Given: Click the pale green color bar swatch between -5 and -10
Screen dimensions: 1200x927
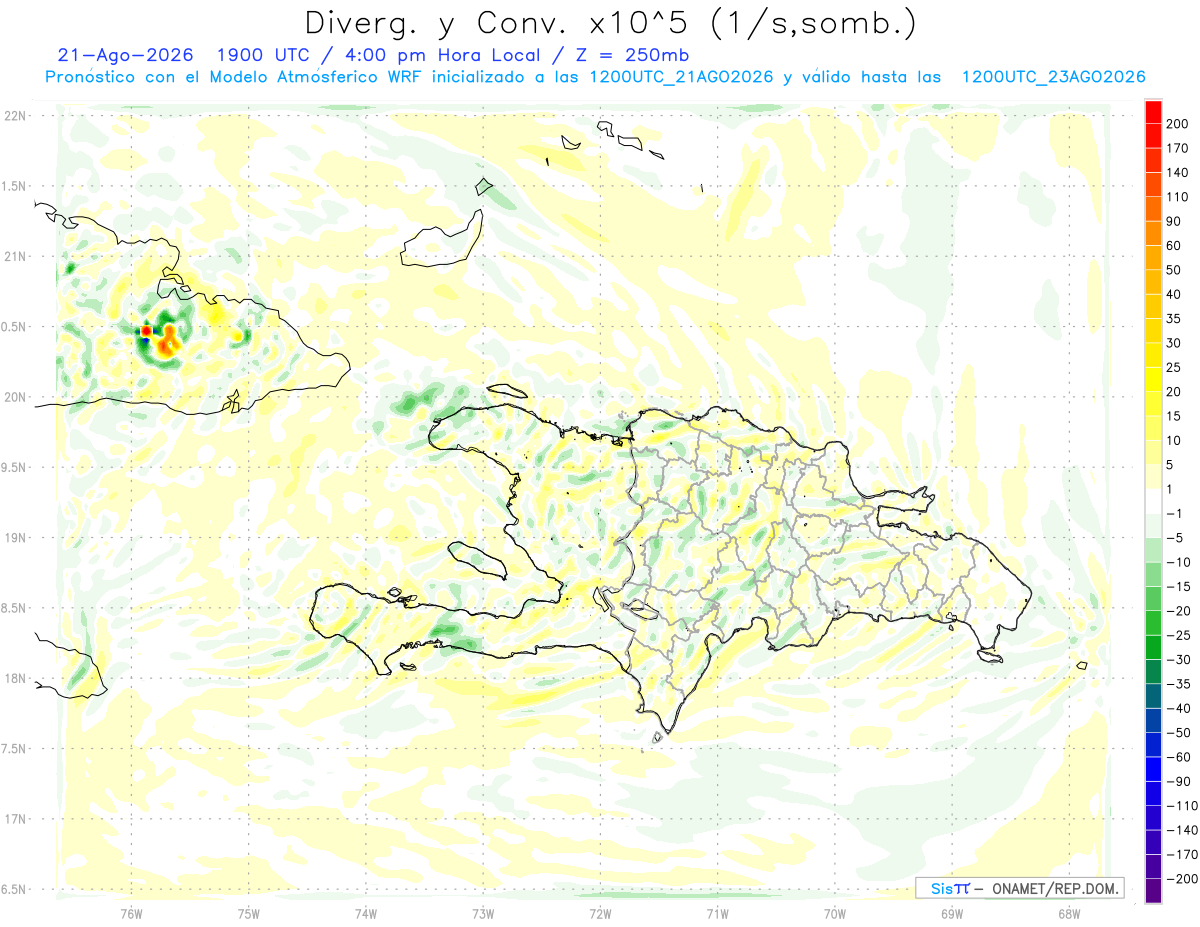Looking at the screenshot, I should 1154,550.
